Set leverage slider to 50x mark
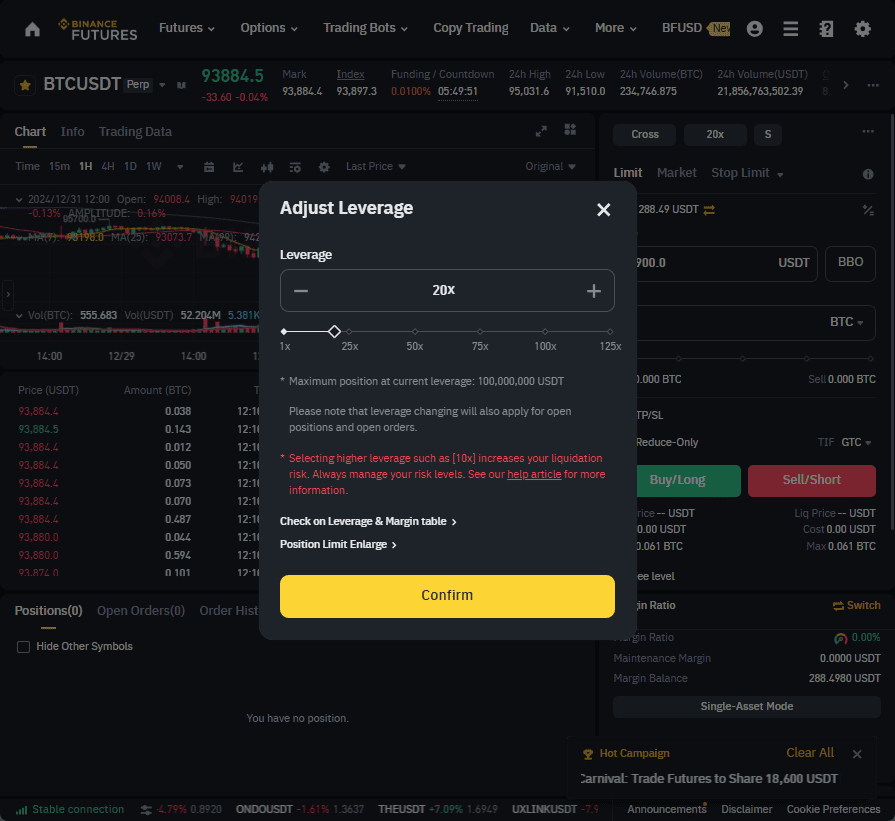Image resolution: width=895 pixels, height=821 pixels. coord(415,332)
